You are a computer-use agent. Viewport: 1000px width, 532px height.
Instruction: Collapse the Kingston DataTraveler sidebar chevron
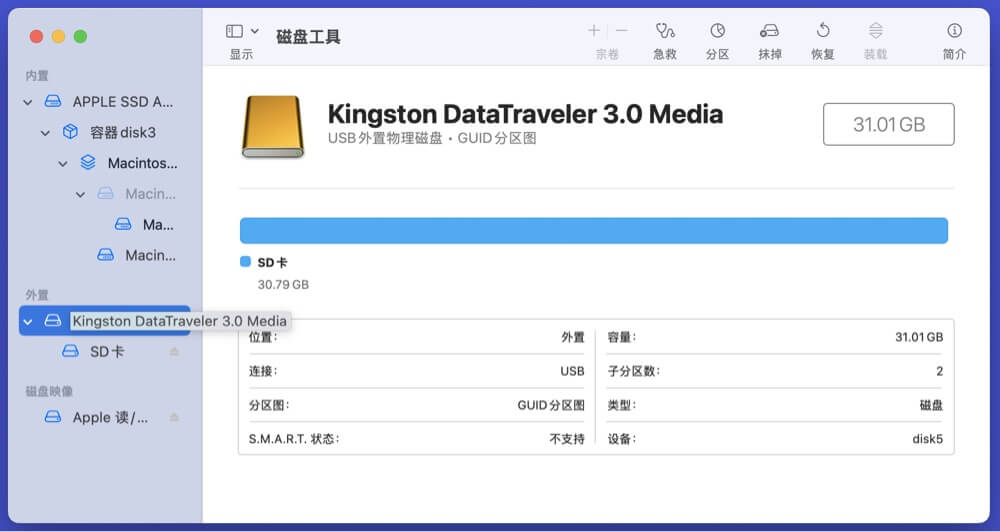[28, 321]
